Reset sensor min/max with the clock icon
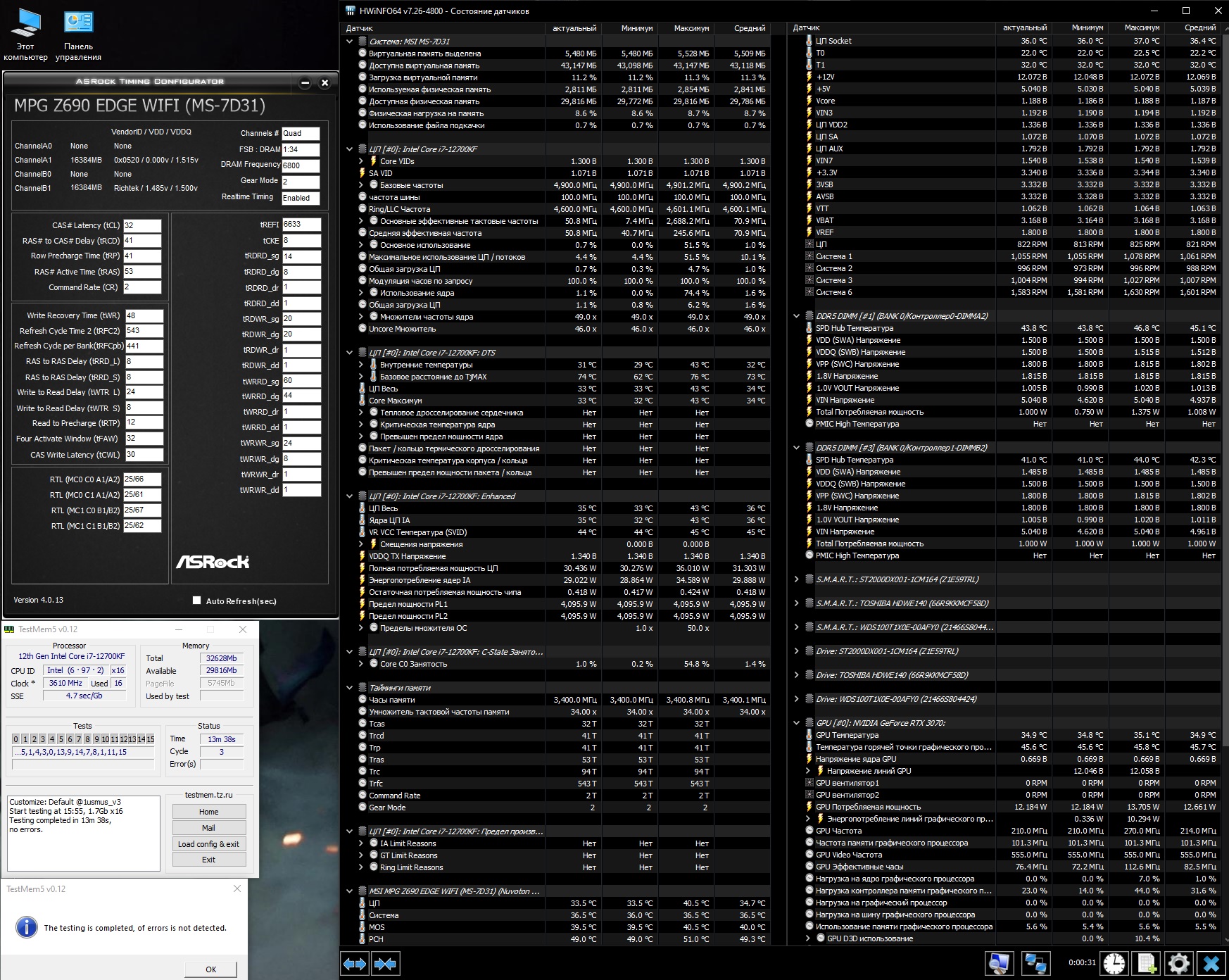This screenshot has height=980, width=1229. coord(1114,963)
